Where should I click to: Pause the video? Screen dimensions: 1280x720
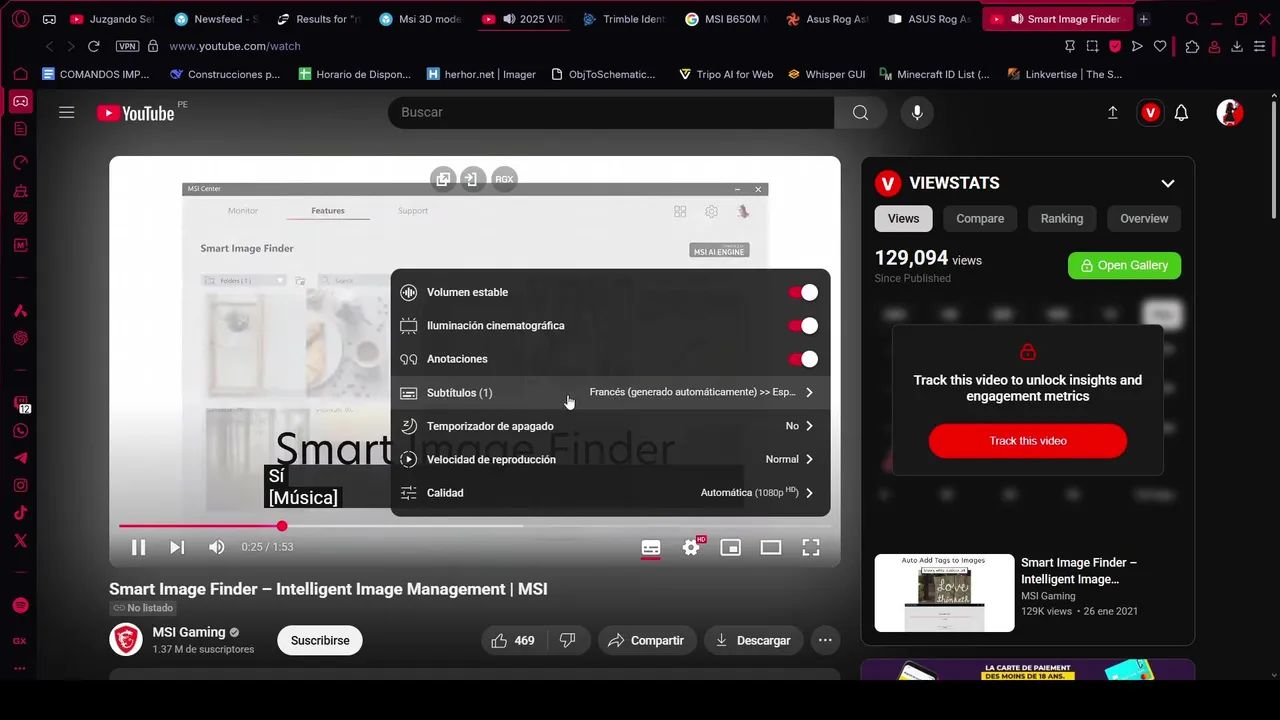pyautogui.click(x=138, y=547)
